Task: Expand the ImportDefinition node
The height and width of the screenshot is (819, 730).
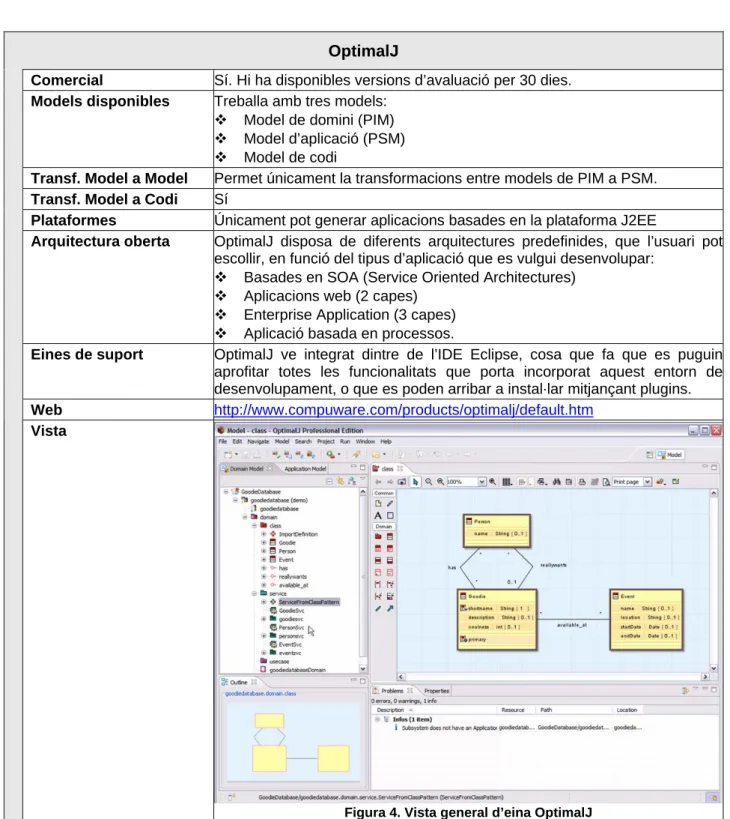Action: point(264,534)
